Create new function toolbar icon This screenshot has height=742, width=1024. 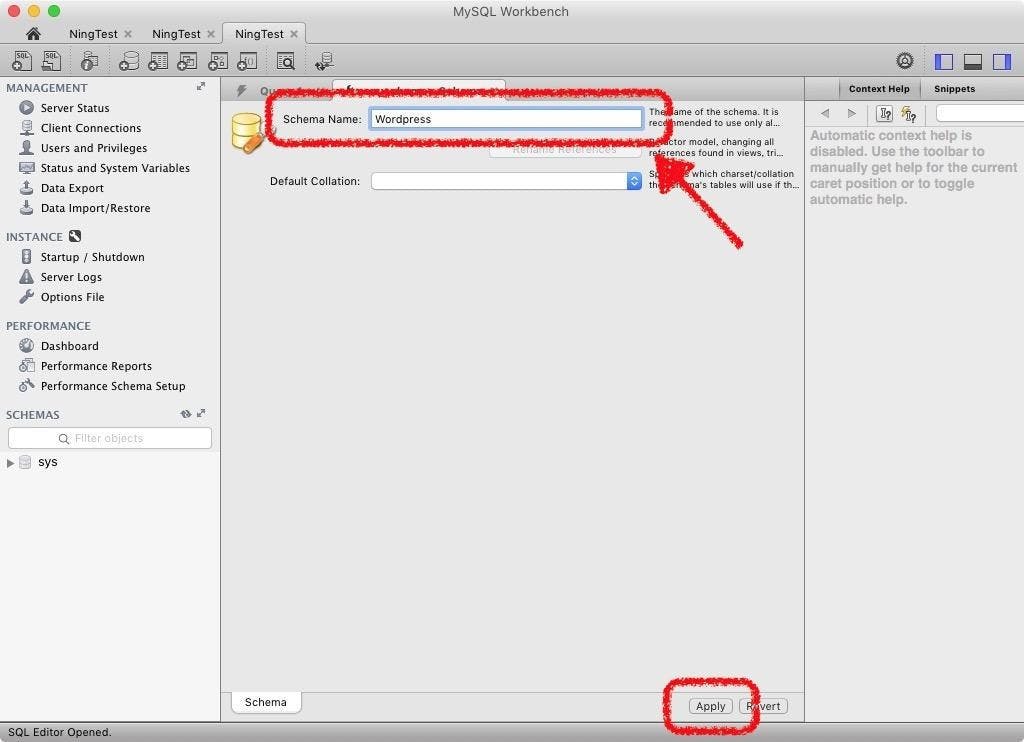click(247, 61)
